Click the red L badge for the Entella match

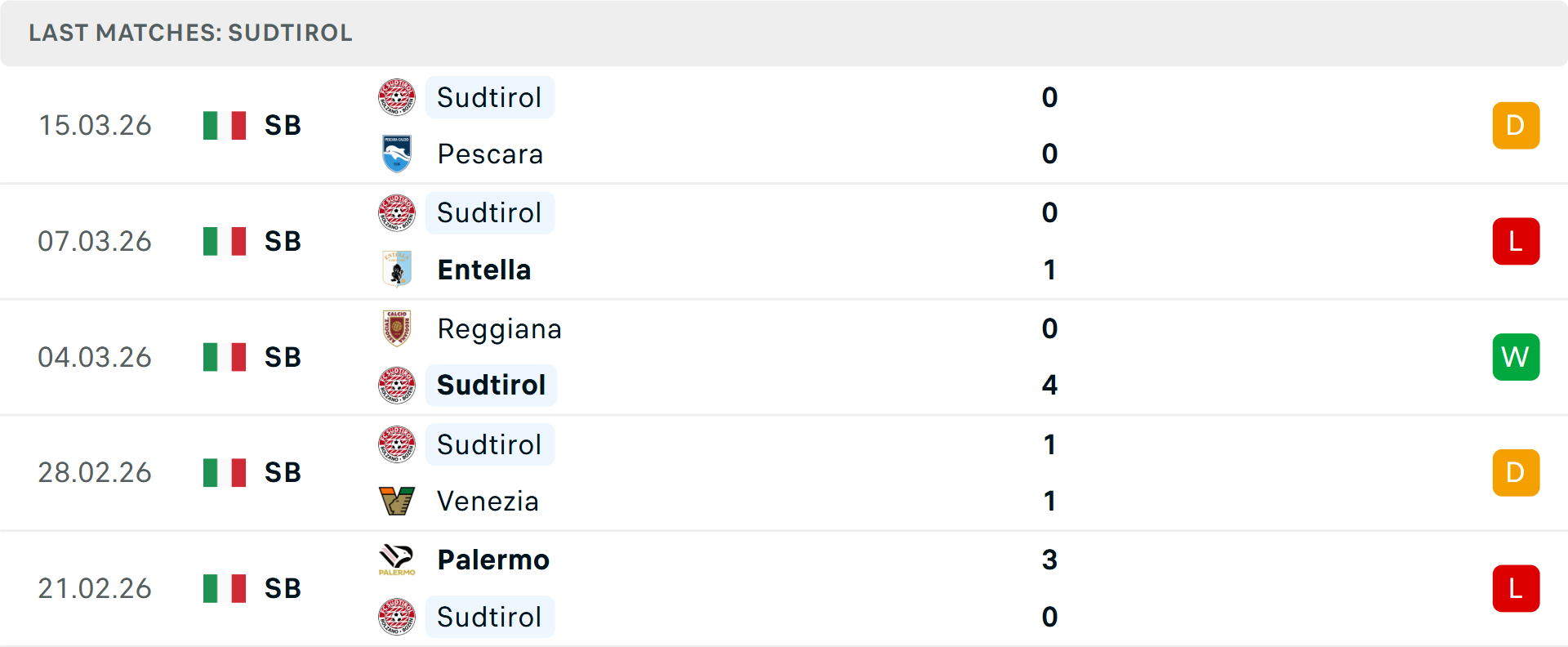(1516, 241)
